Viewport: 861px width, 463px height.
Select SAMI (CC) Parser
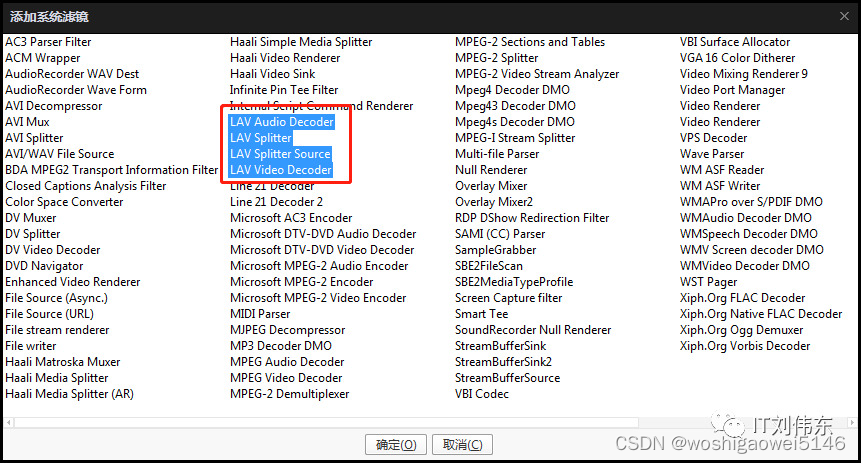click(x=500, y=234)
